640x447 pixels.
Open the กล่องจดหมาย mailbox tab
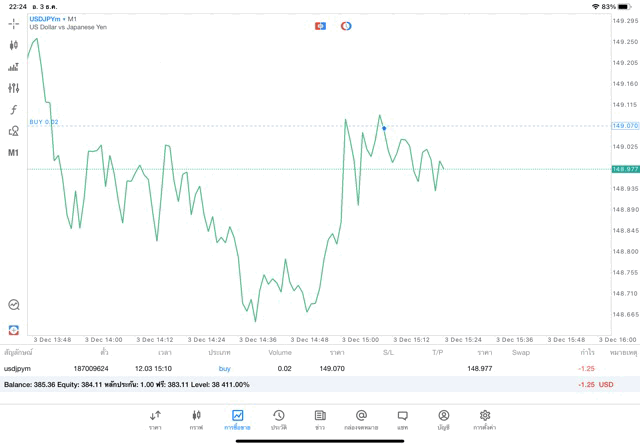(361, 419)
